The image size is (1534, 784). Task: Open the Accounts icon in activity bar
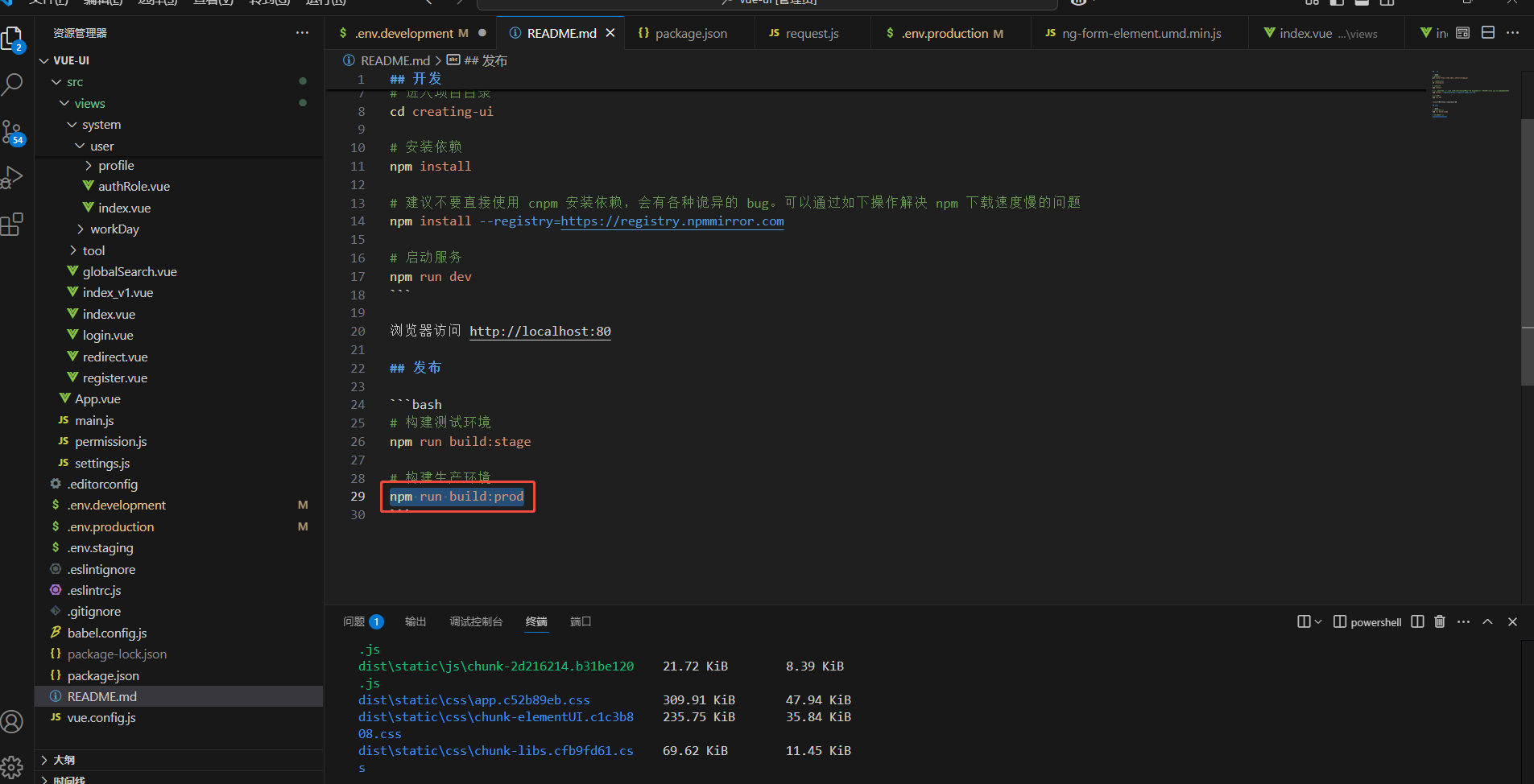(x=13, y=721)
